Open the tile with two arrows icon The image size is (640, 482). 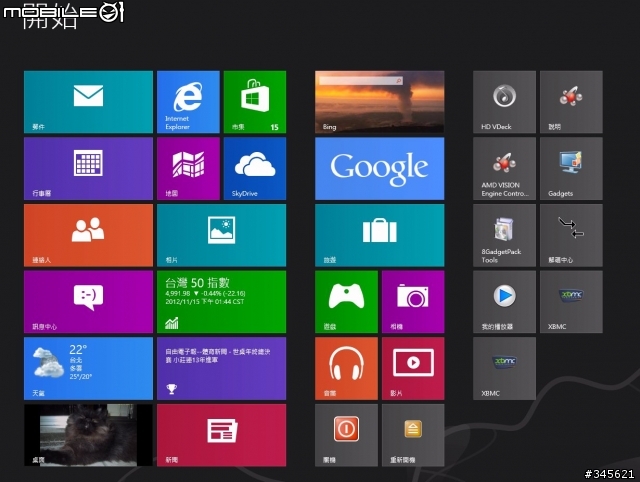[x=571, y=235]
